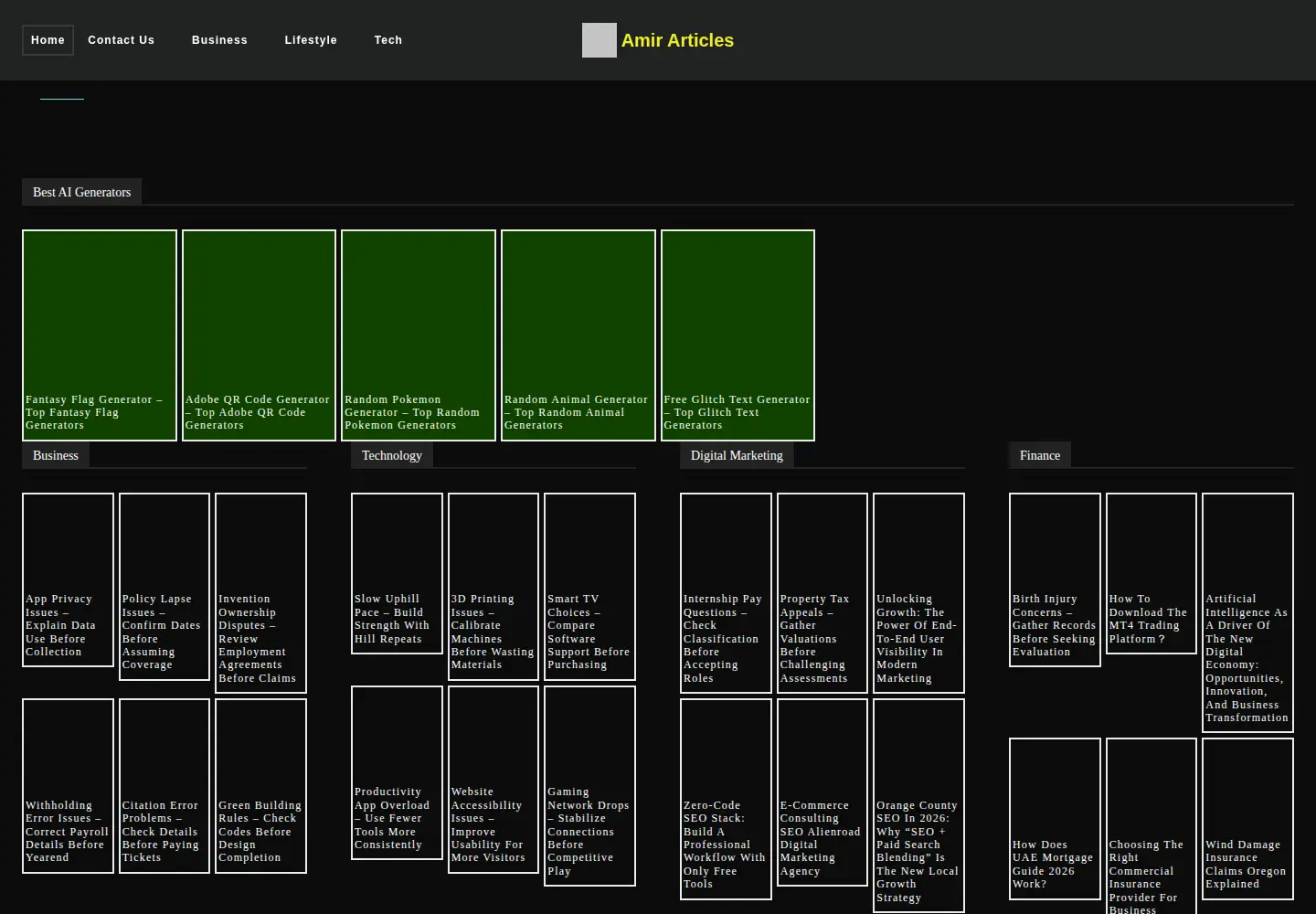The height and width of the screenshot is (914, 1316).
Task: Open the Adobe QR Code Generator article card
Action: tap(259, 335)
